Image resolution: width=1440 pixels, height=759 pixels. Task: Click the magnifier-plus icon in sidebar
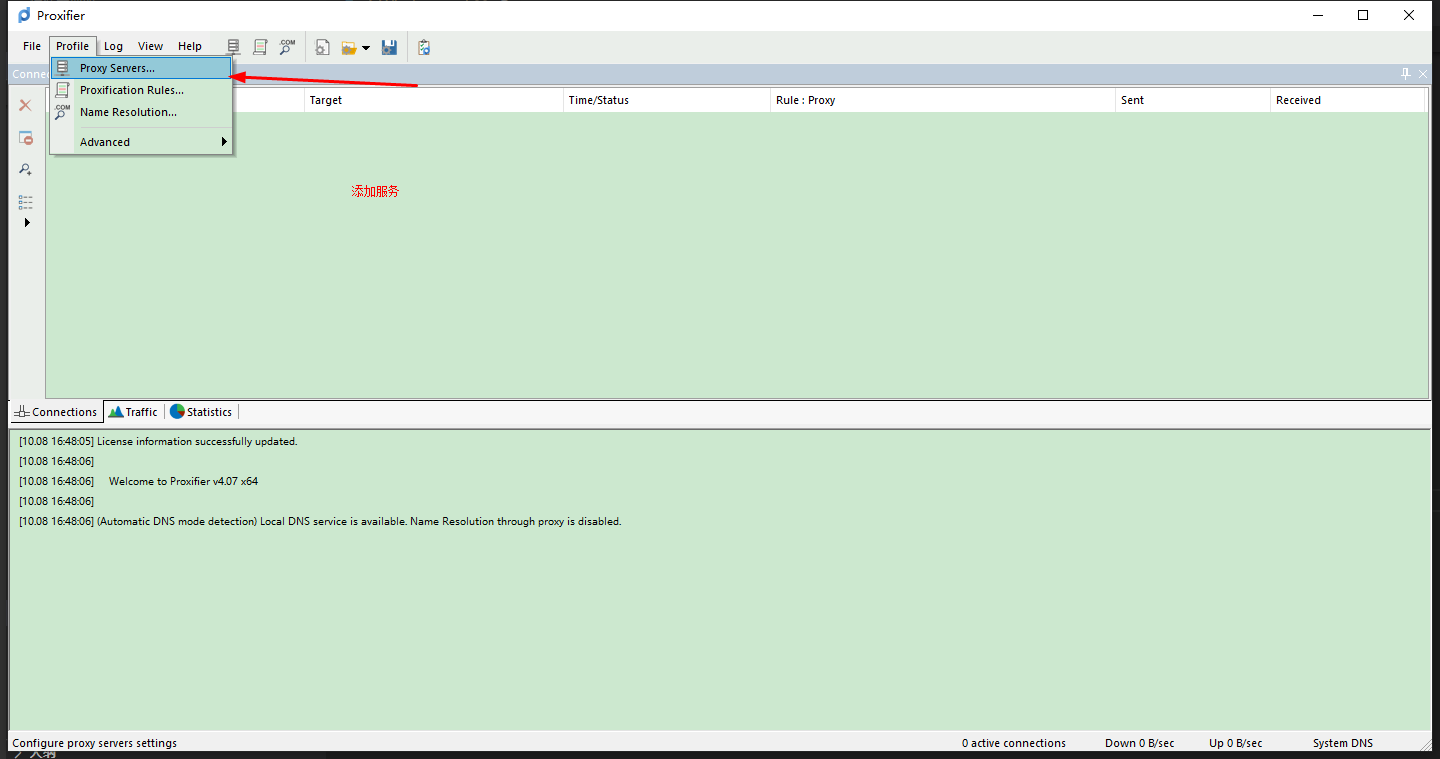pos(26,170)
